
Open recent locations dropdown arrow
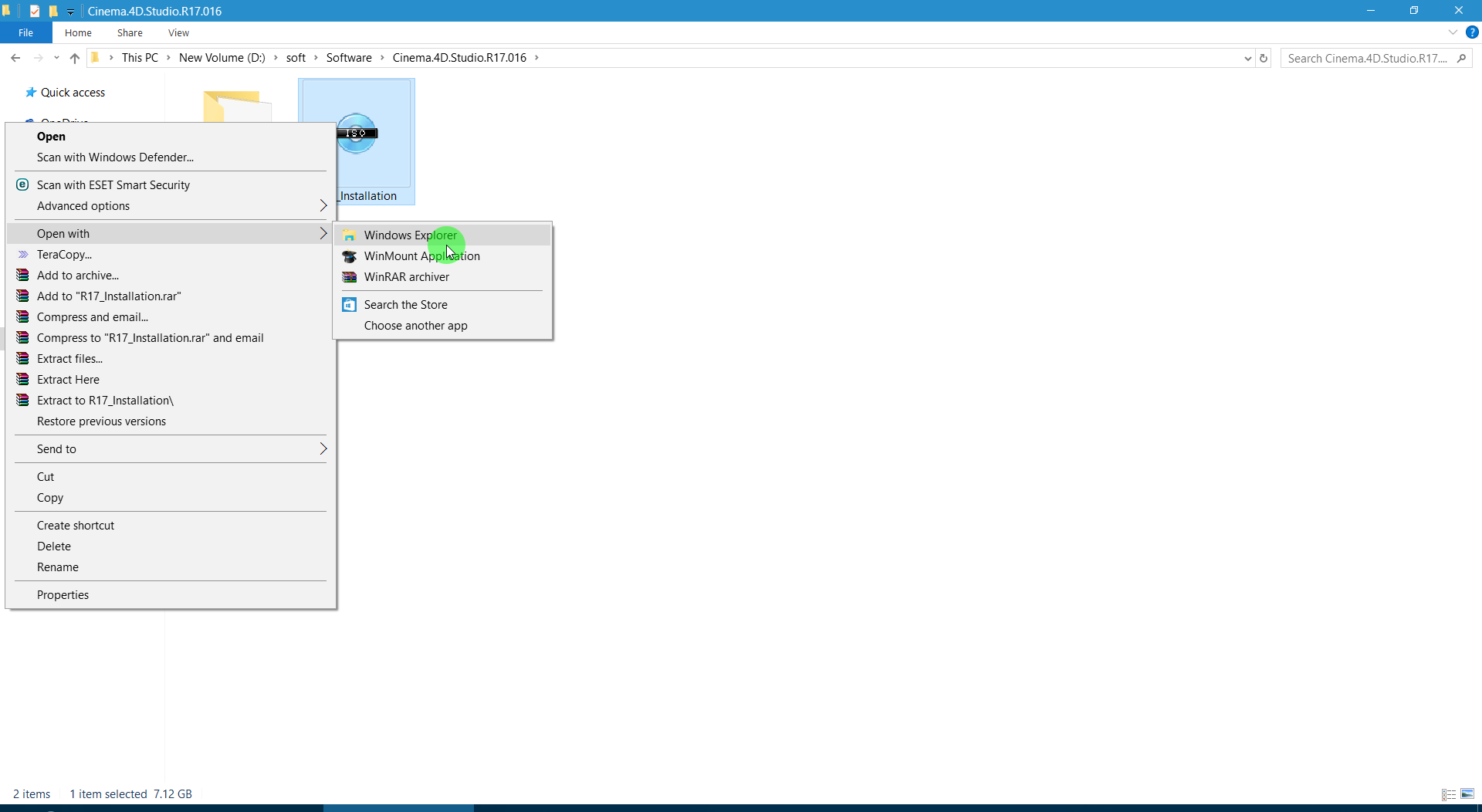(x=56, y=58)
